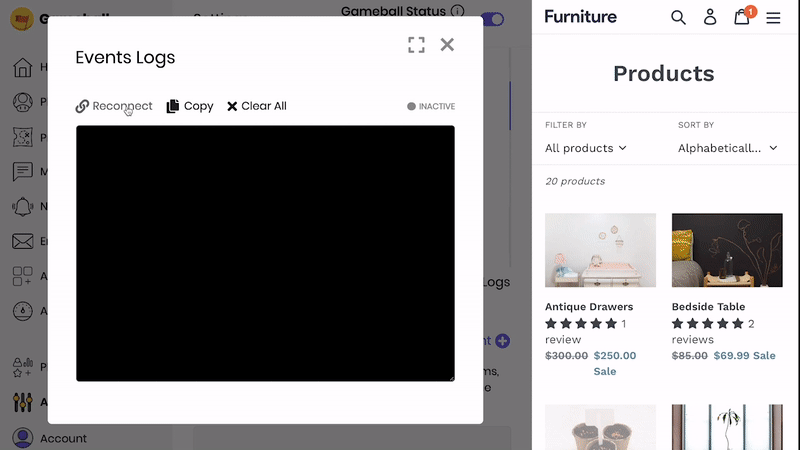Click the Bedside Table star rating
The width and height of the screenshot is (800, 450).
point(708,323)
